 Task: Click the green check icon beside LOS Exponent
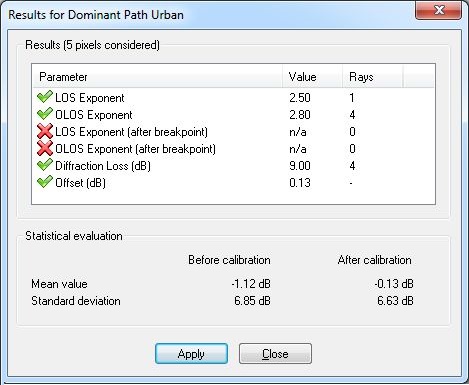tap(45, 97)
